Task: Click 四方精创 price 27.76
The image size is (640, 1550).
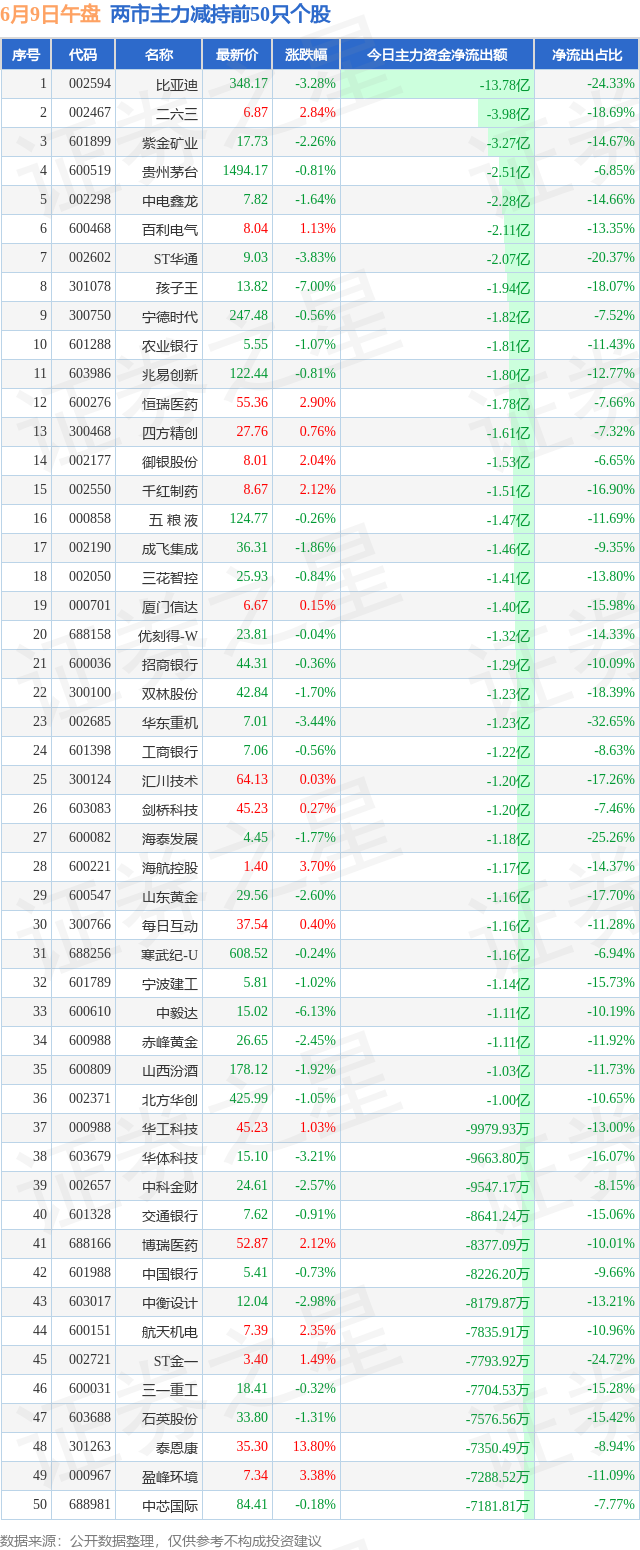Action: pyautogui.click(x=252, y=432)
